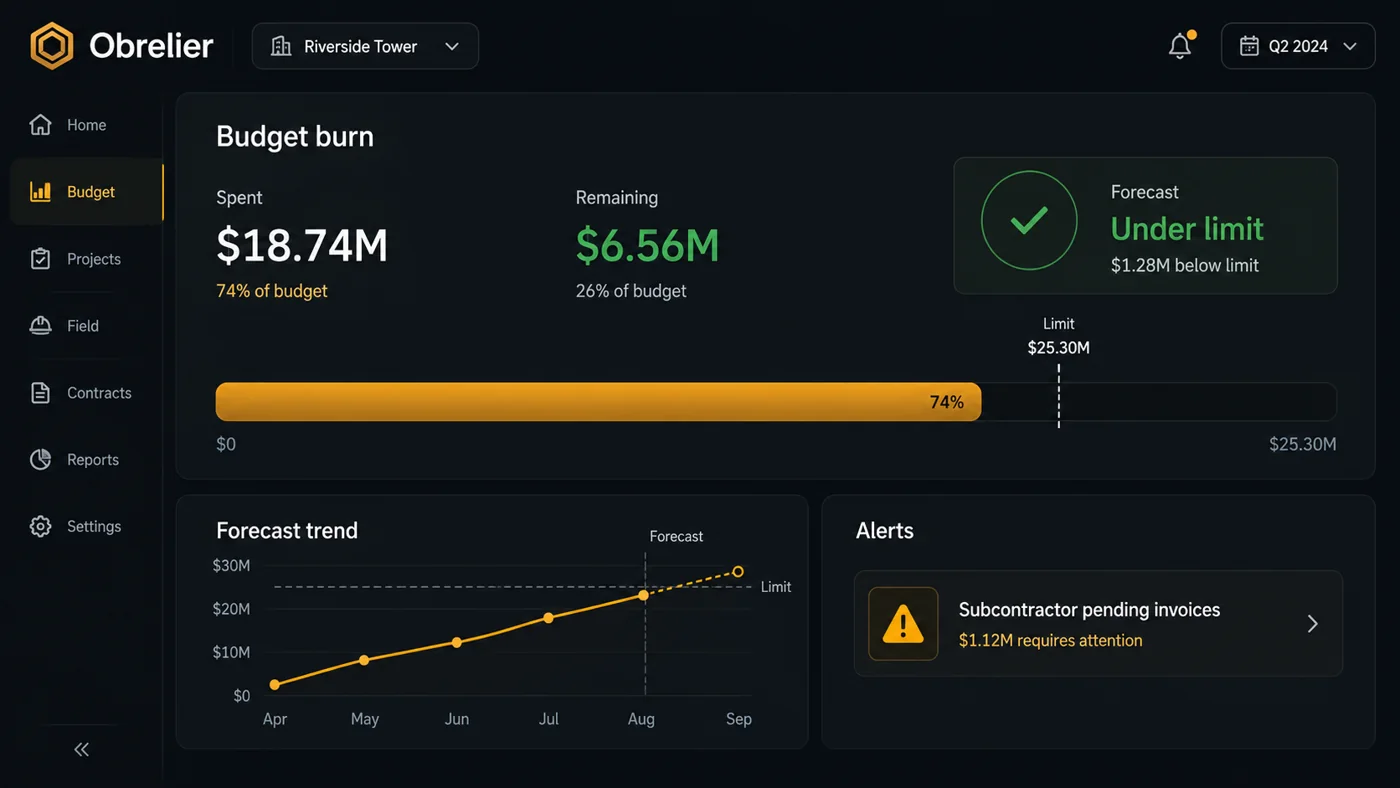This screenshot has width=1400, height=788.
Task: Click the Obrelier hexagon logo
Action: click(52, 46)
